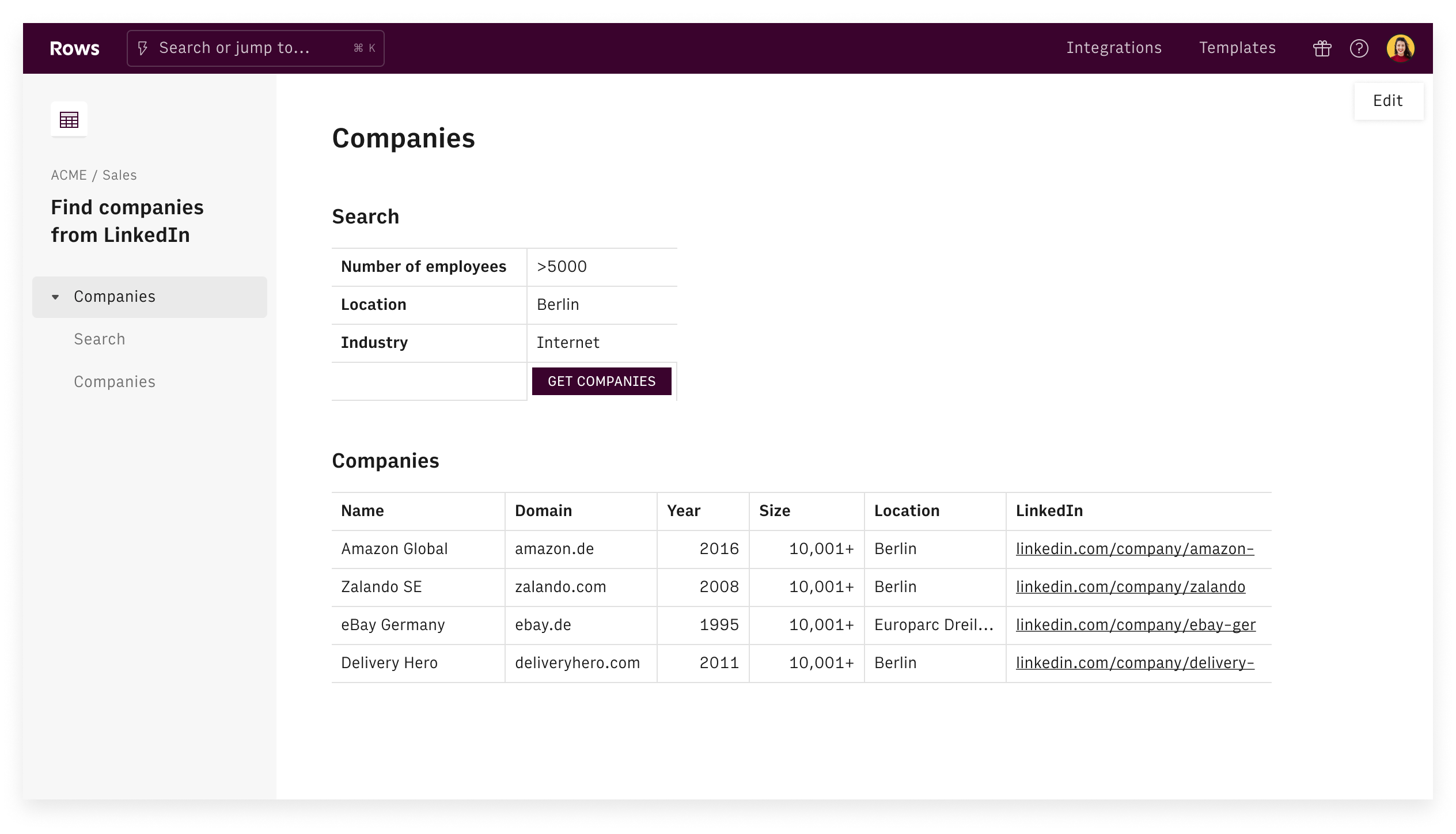The image size is (1456, 834).
Task: Click ACME in the breadcrumb
Action: click(69, 175)
